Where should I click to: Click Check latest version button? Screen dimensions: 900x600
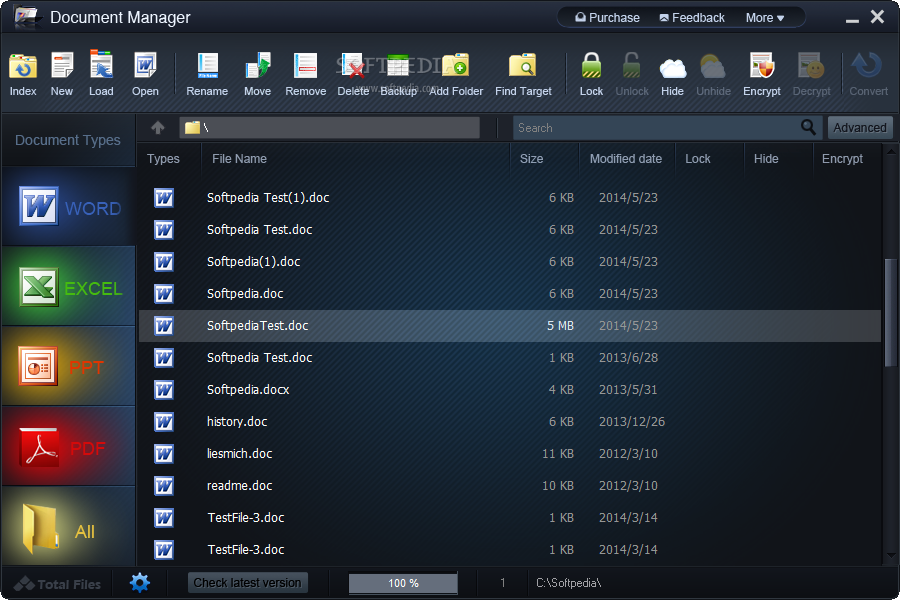pos(247,583)
